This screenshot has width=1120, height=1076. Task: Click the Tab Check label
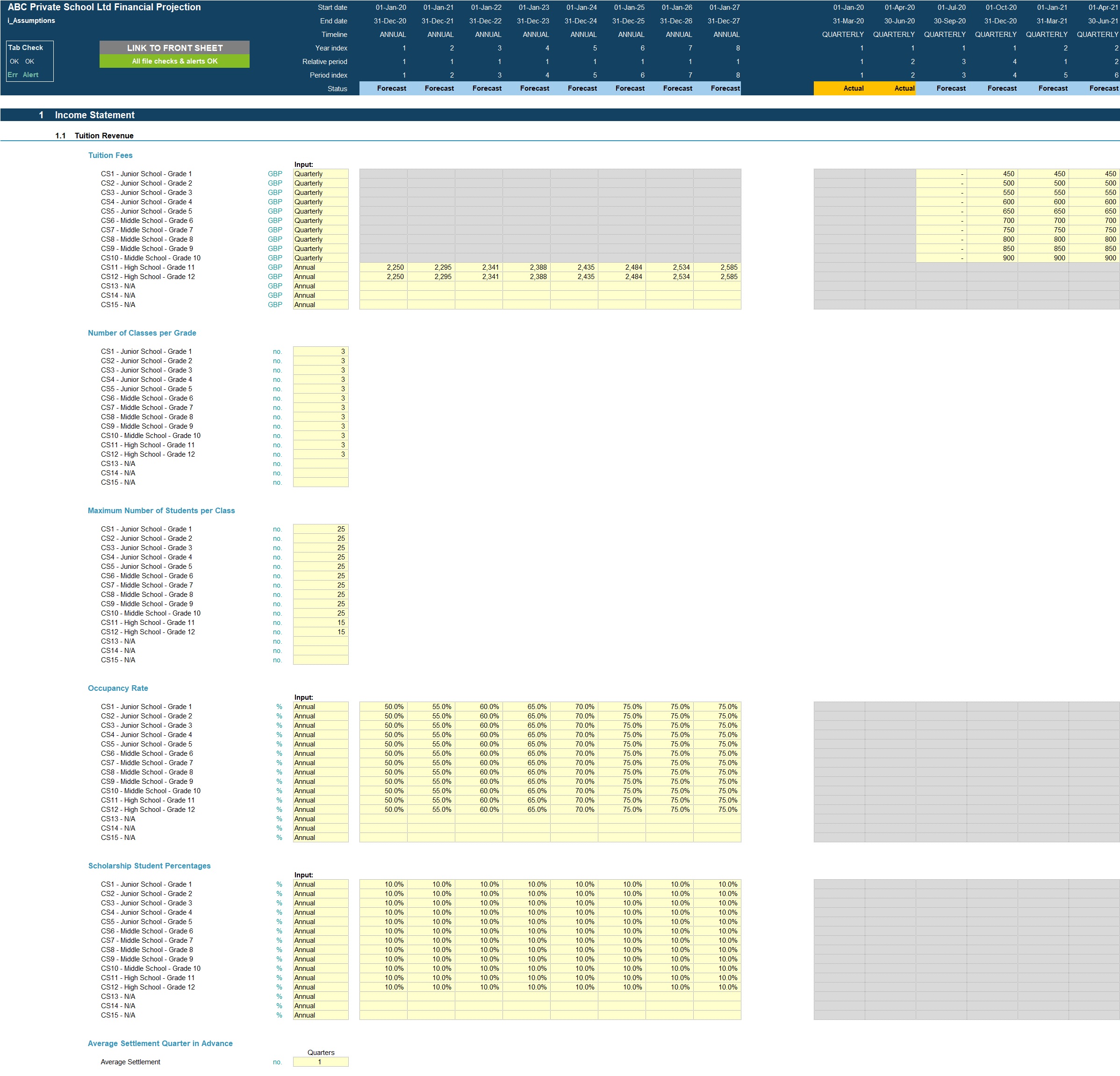tap(25, 47)
